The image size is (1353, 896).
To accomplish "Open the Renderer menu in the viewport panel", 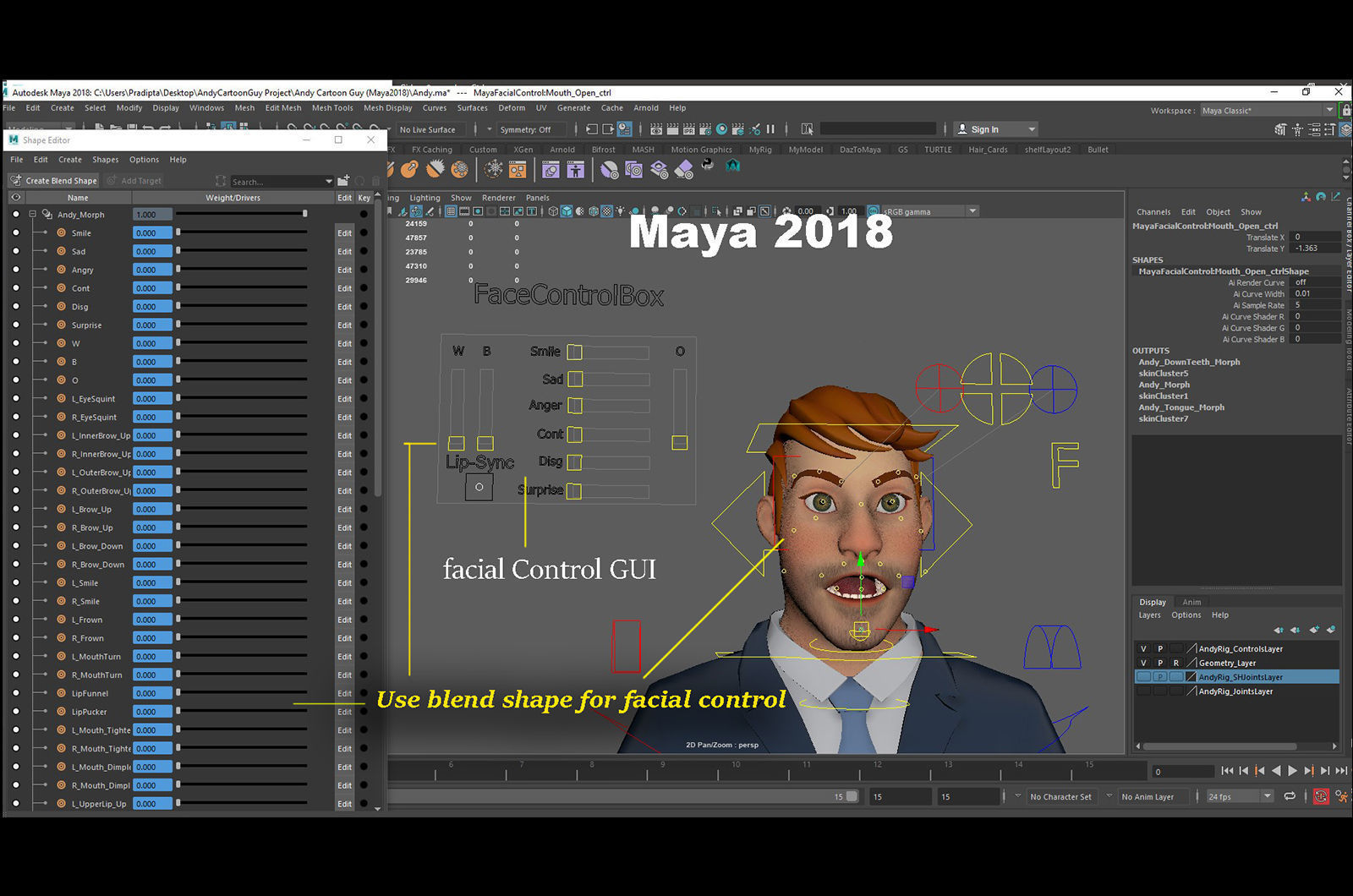I will tap(498, 198).
